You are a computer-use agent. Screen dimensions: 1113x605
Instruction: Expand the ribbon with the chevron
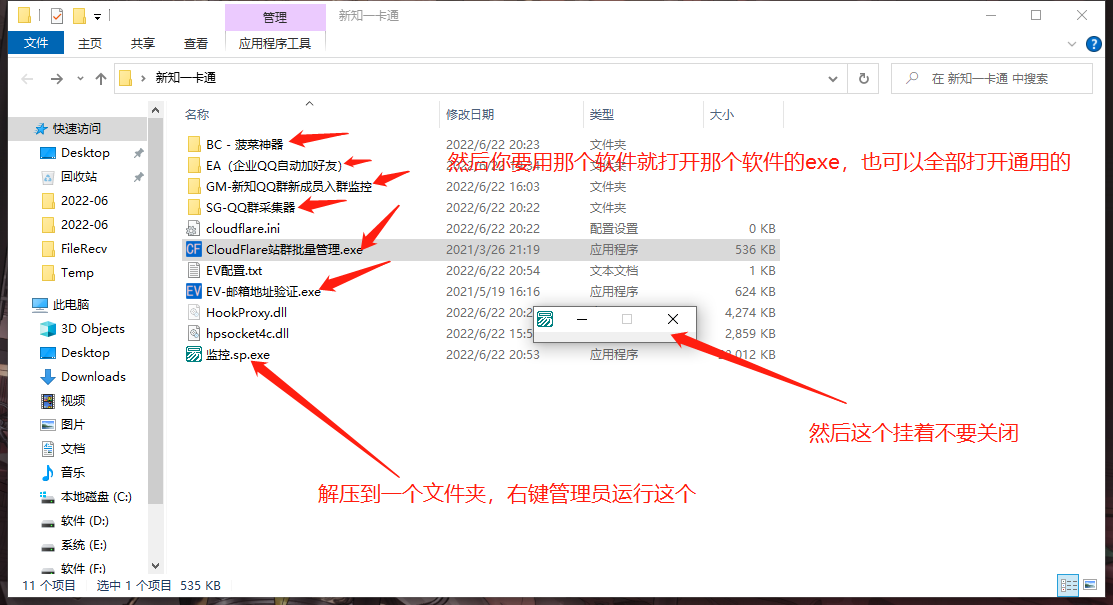coord(1072,44)
